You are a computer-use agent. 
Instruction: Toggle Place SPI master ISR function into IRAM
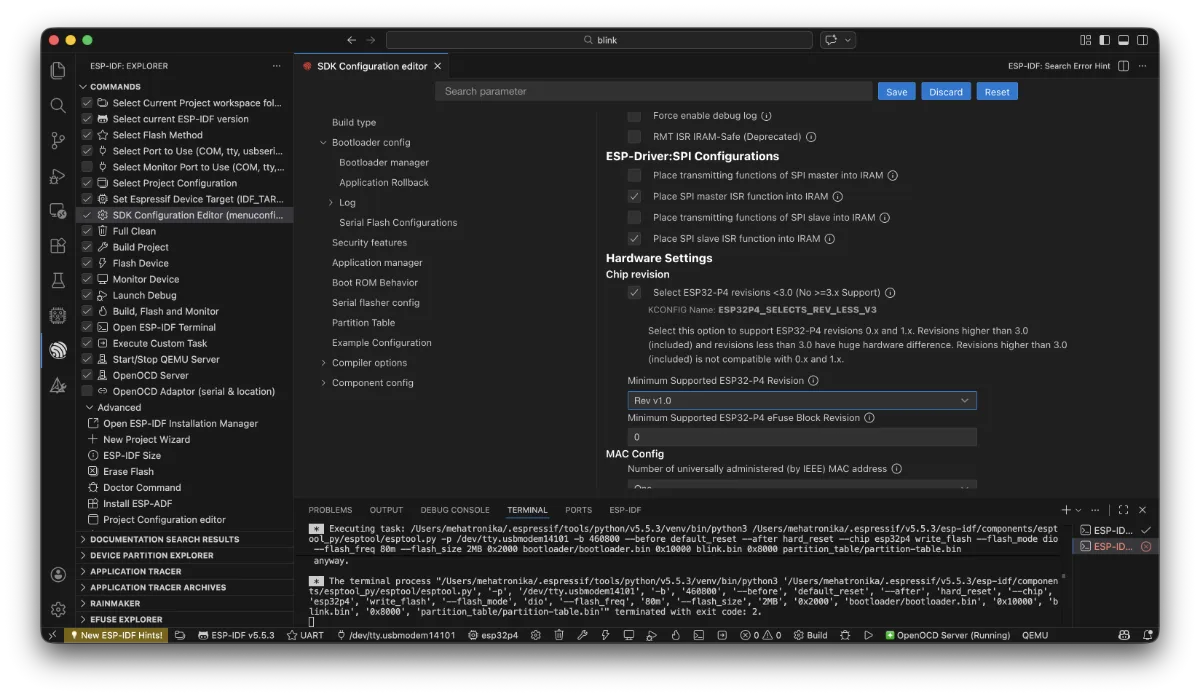pyautogui.click(x=634, y=197)
